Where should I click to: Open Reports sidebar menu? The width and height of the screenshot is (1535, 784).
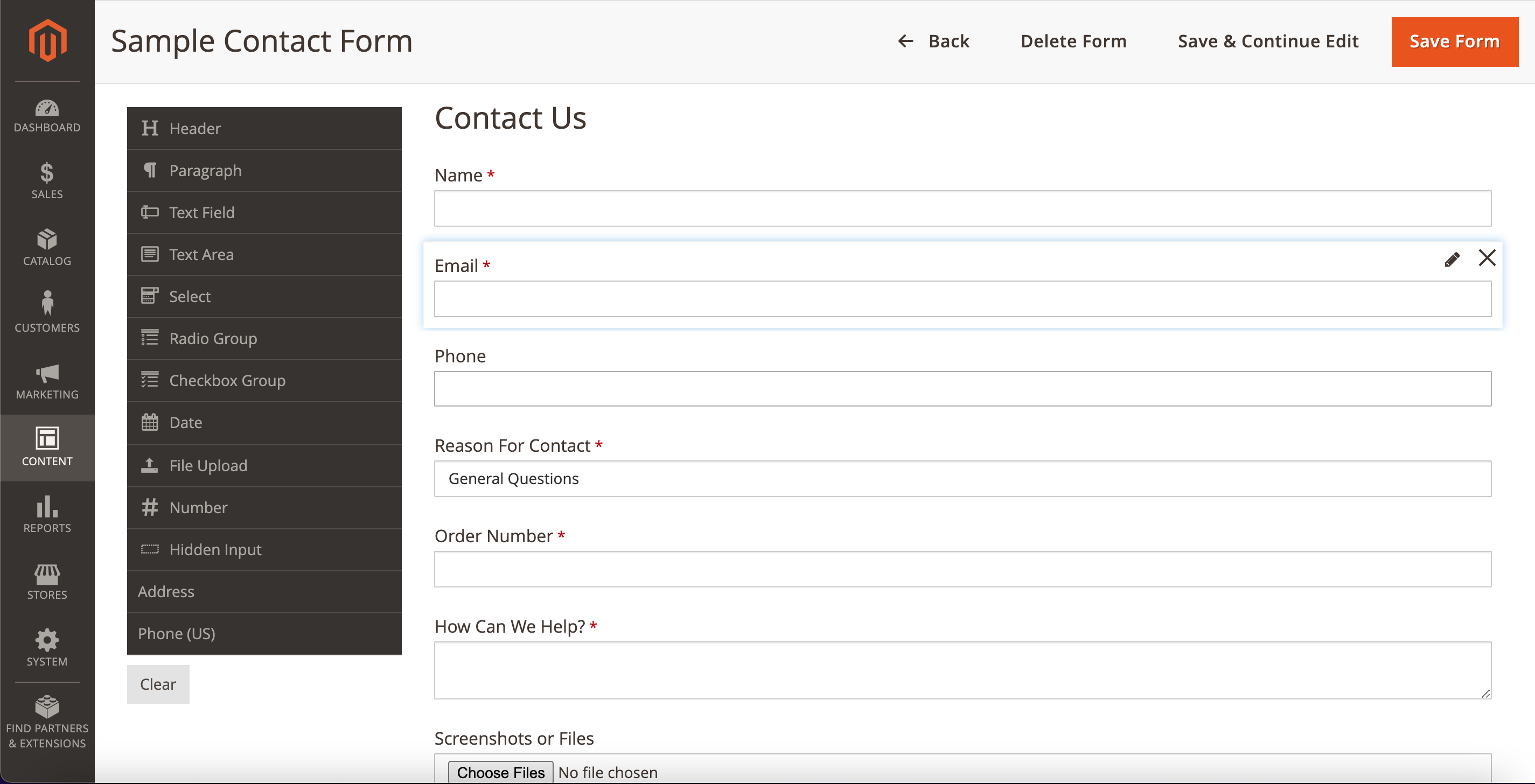coord(47,515)
